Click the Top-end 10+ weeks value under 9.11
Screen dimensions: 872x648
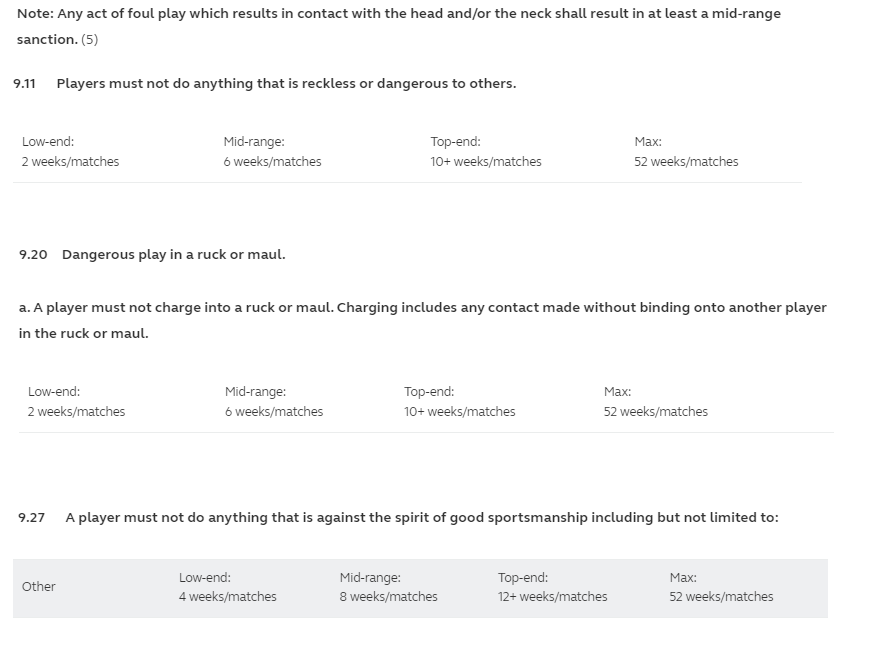pos(486,162)
